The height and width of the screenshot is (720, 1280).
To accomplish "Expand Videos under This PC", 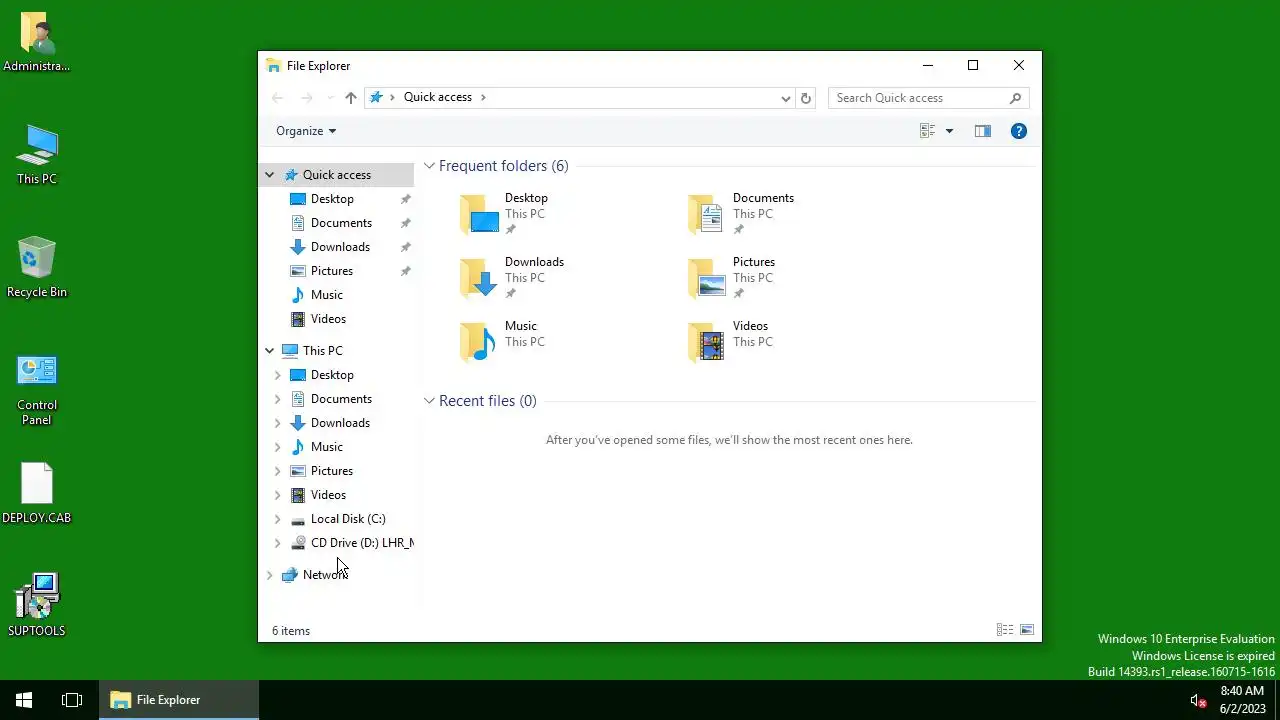I will pyautogui.click(x=277, y=495).
